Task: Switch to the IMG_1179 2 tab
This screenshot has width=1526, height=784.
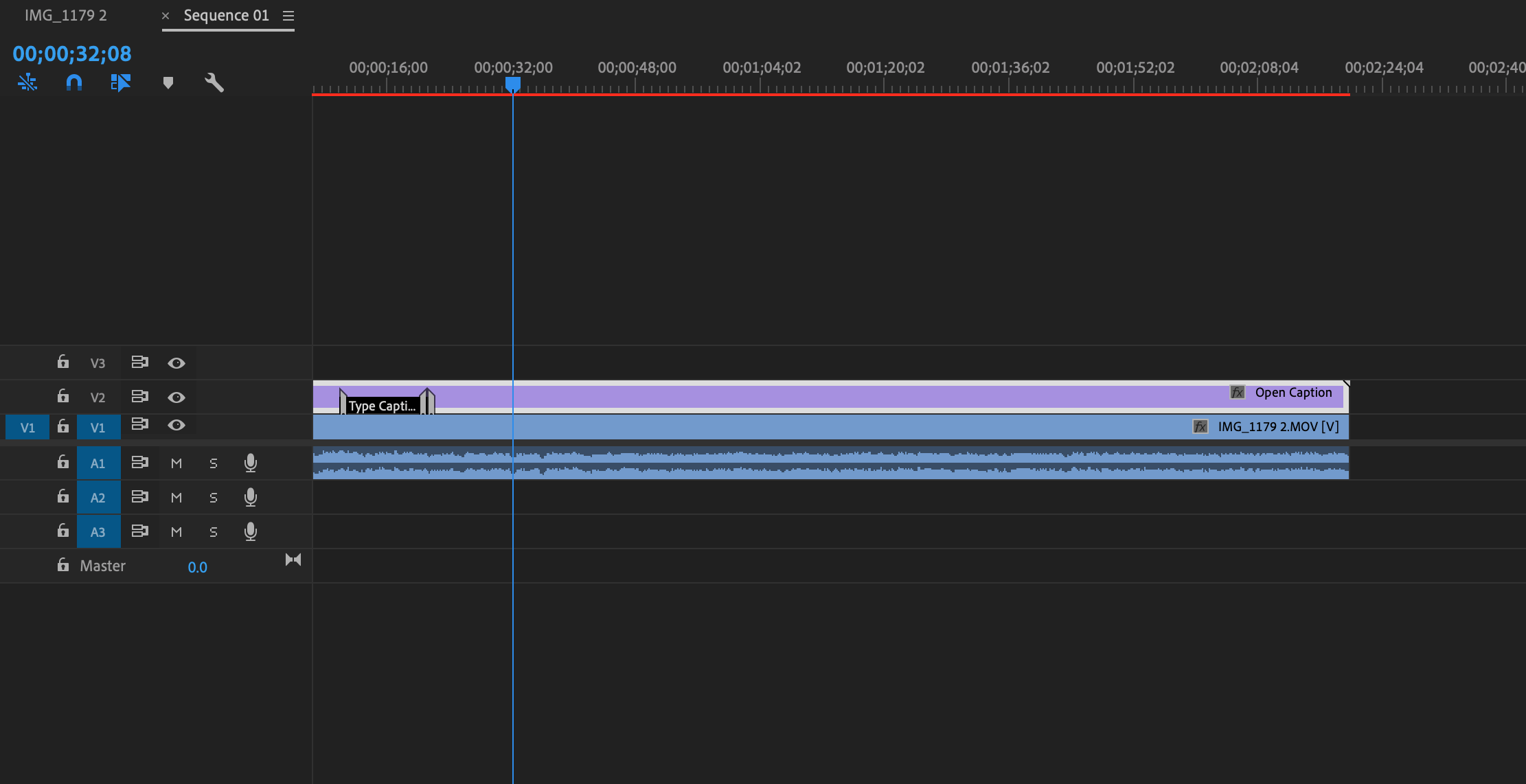Action: coord(66,14)
